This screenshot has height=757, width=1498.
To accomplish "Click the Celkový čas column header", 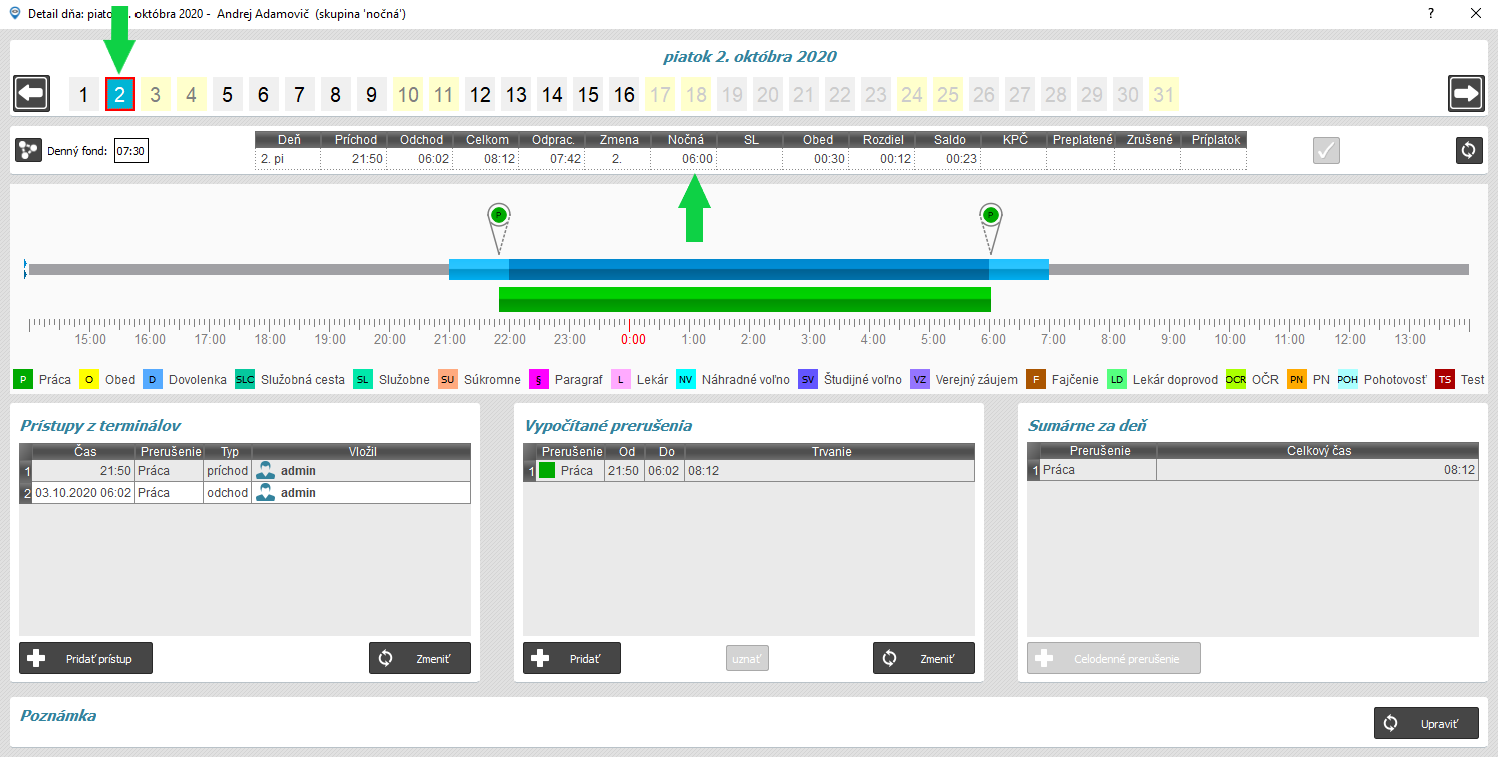I will click(x=1318, y=450).
